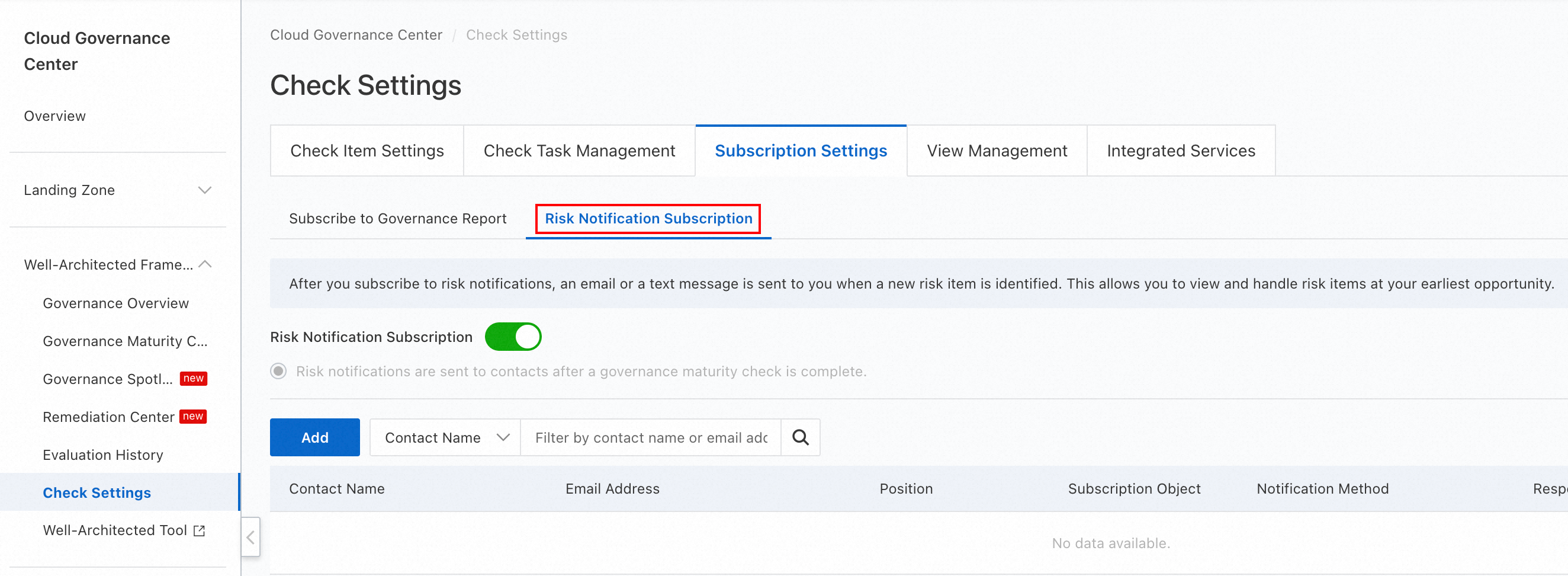This screenshot has width=1568, height=576.
Task: Focus the contact name filter input field
Action: 650,437
